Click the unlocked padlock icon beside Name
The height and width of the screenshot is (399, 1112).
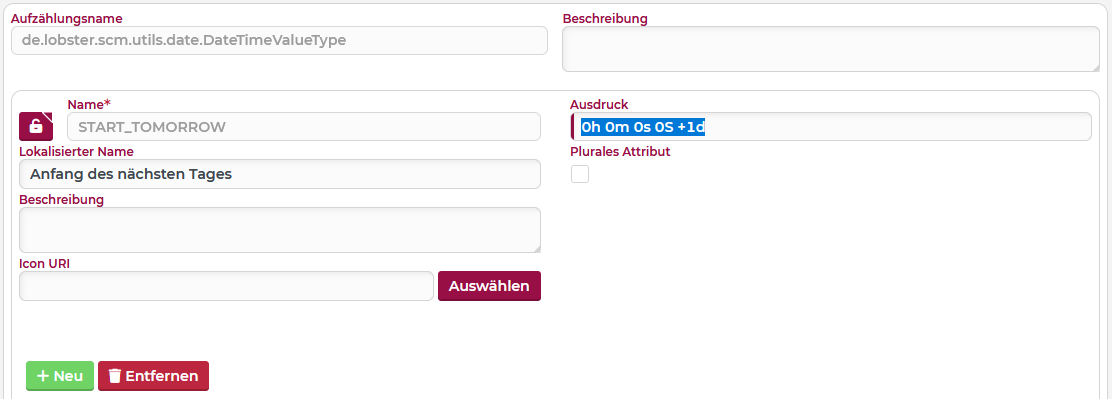pos(36,126)
